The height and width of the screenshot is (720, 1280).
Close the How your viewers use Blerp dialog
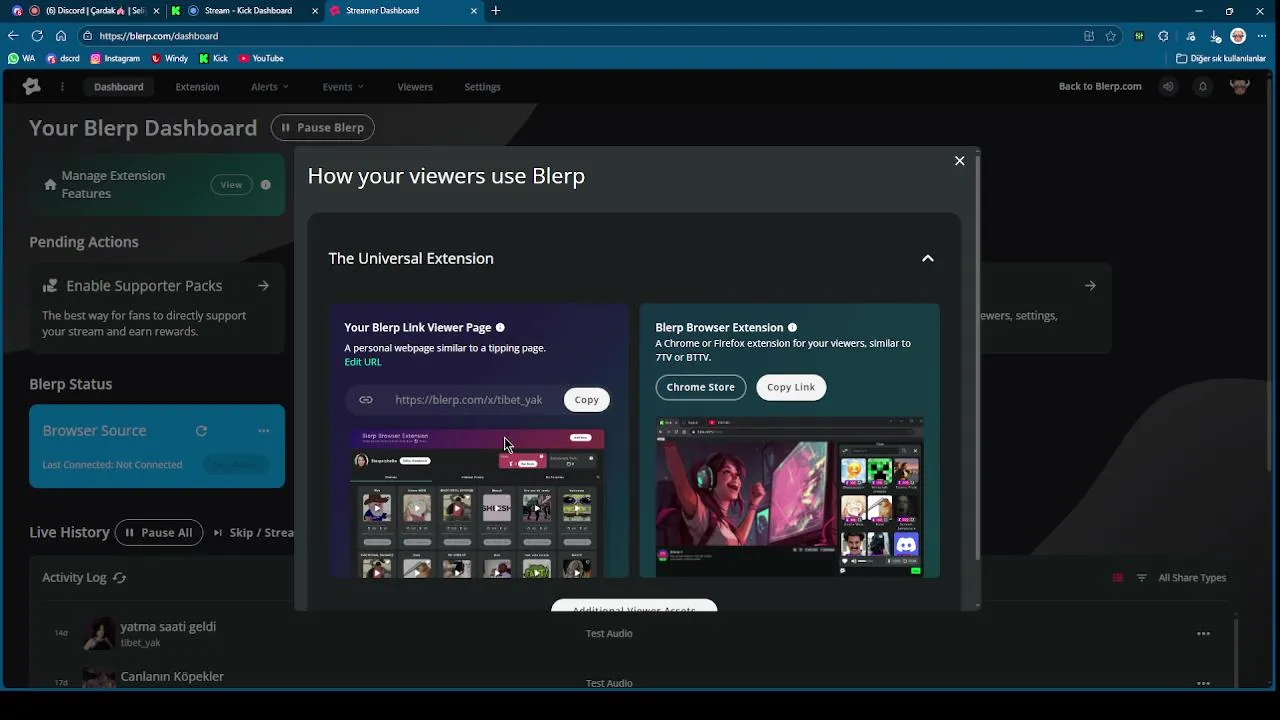coord(959,161)
